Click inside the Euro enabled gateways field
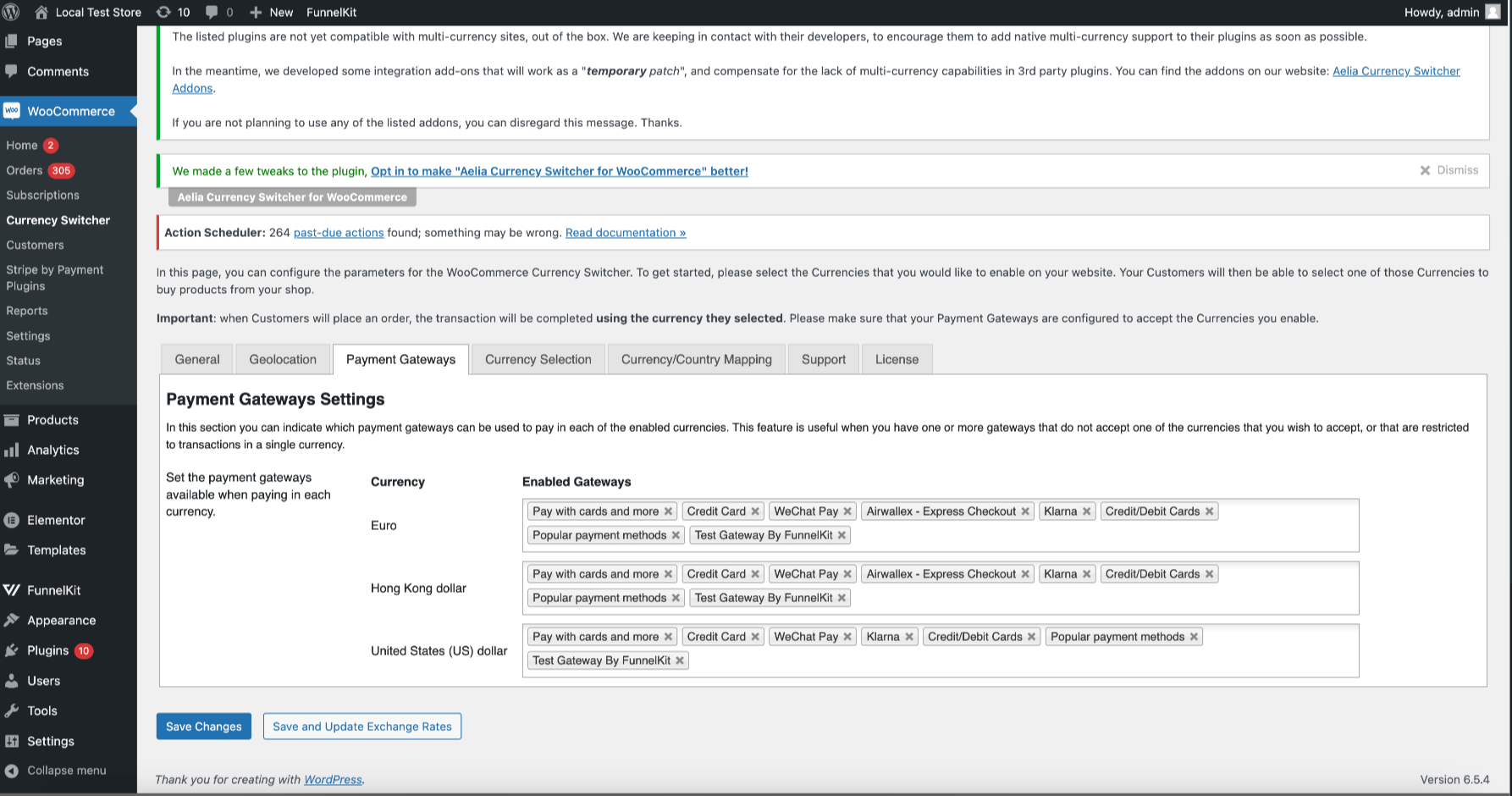The image size is (1512, 796). point(1101,535)
